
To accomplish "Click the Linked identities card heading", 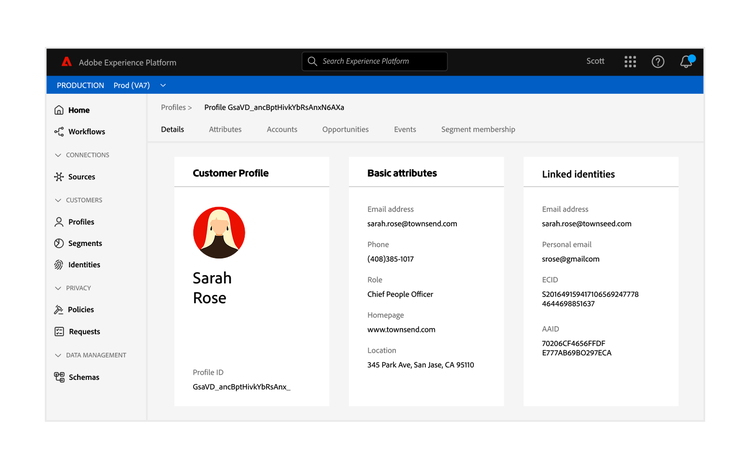I will (x=578, y=174).
